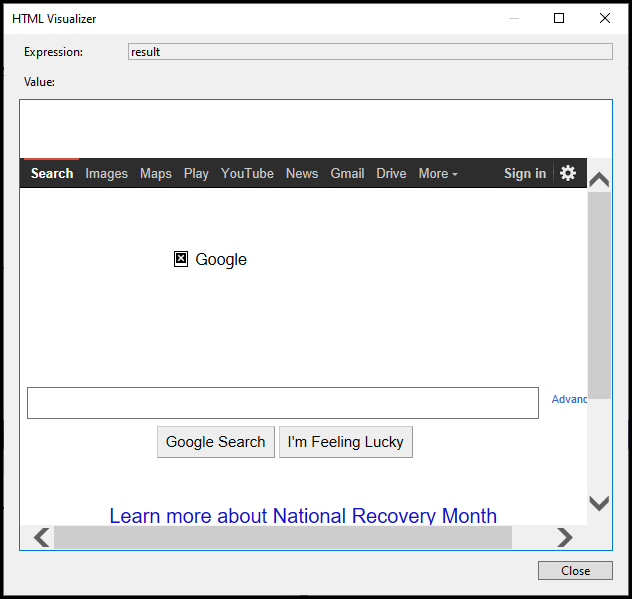The height and width of the screenshot is (599, 632).
Task: Select the Search tab in Google bar
Action: (x=52, y=173)
